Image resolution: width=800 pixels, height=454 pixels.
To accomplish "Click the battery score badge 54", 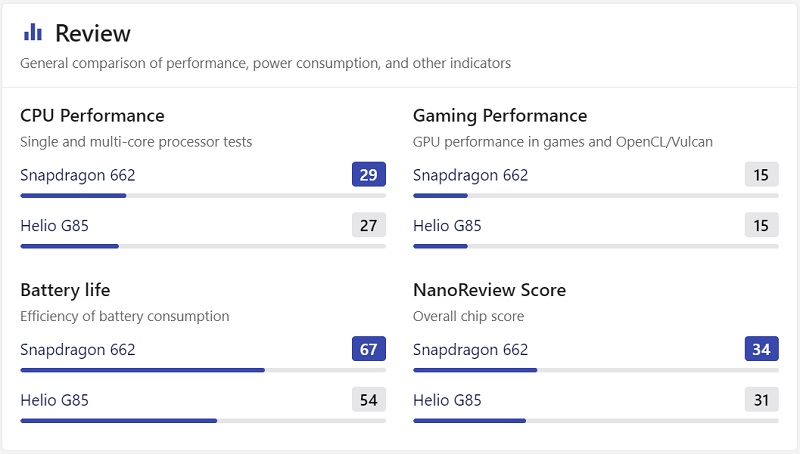I will click(369, 399).
